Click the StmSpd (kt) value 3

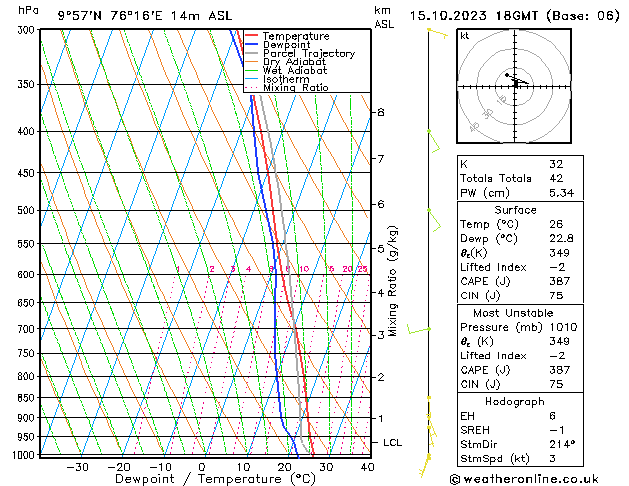tap(552, 458)
